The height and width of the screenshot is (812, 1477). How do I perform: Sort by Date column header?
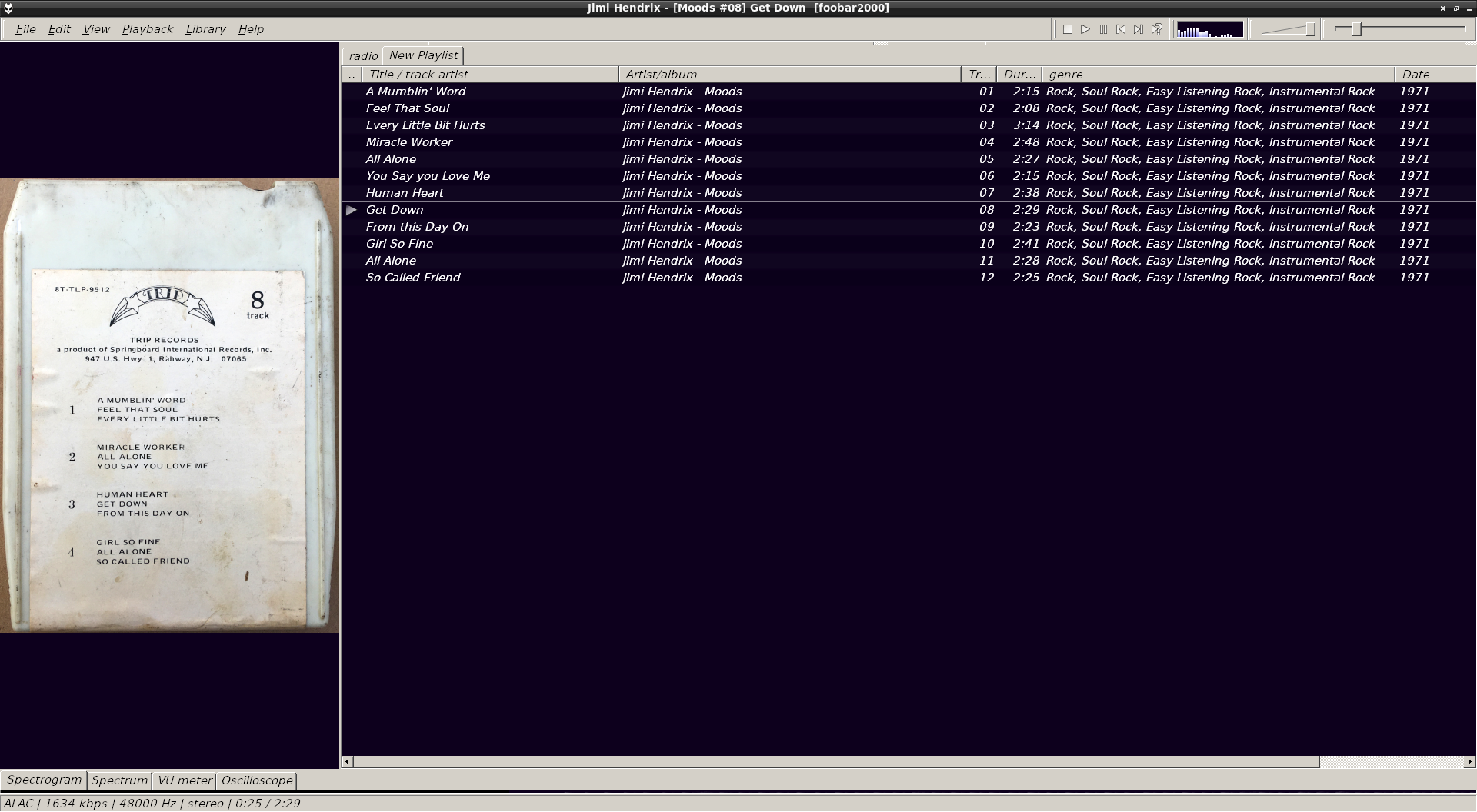click(x=1435, y=75)
